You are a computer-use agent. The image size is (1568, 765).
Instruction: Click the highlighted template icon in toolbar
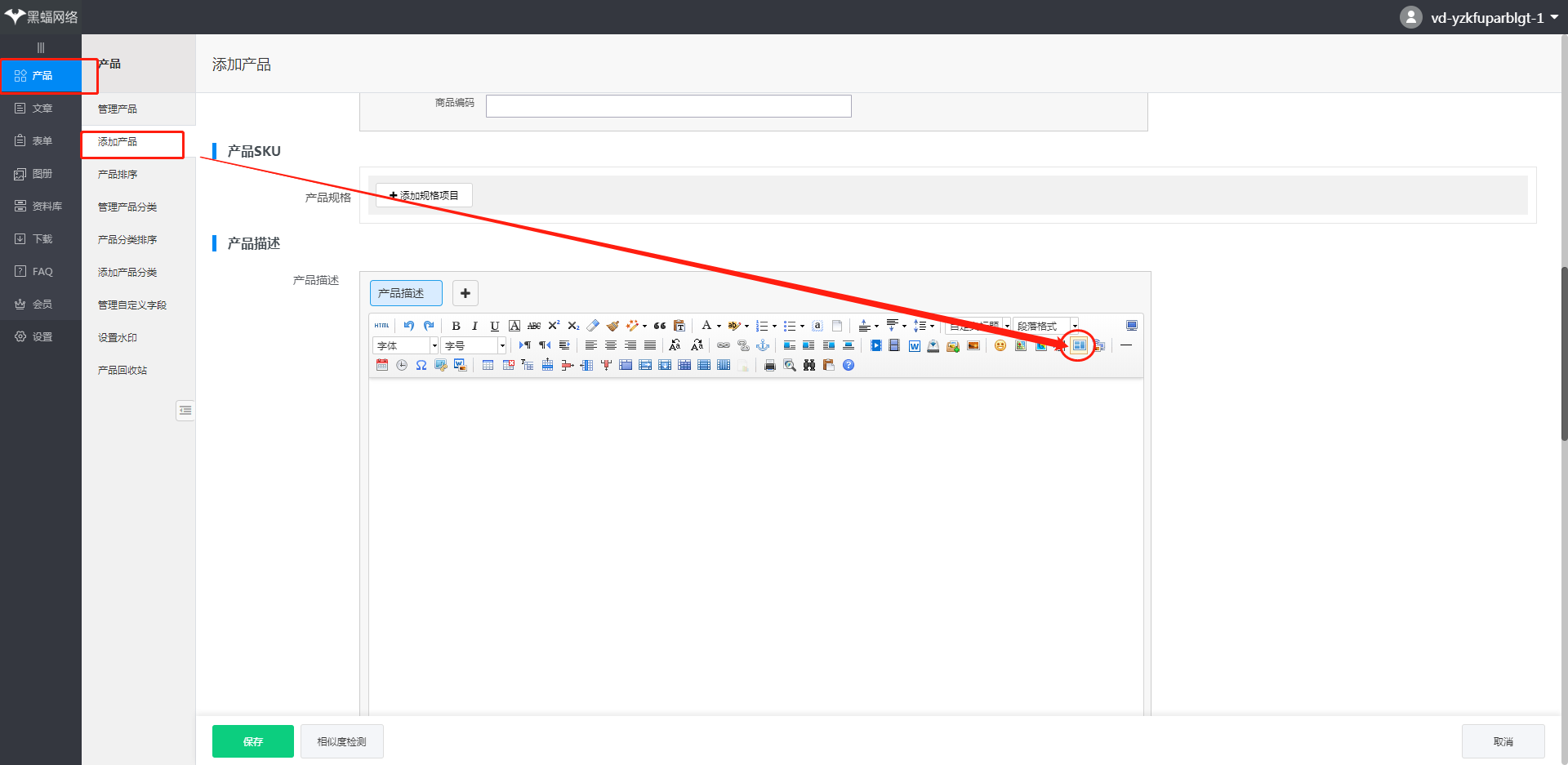pos(1079,345)
